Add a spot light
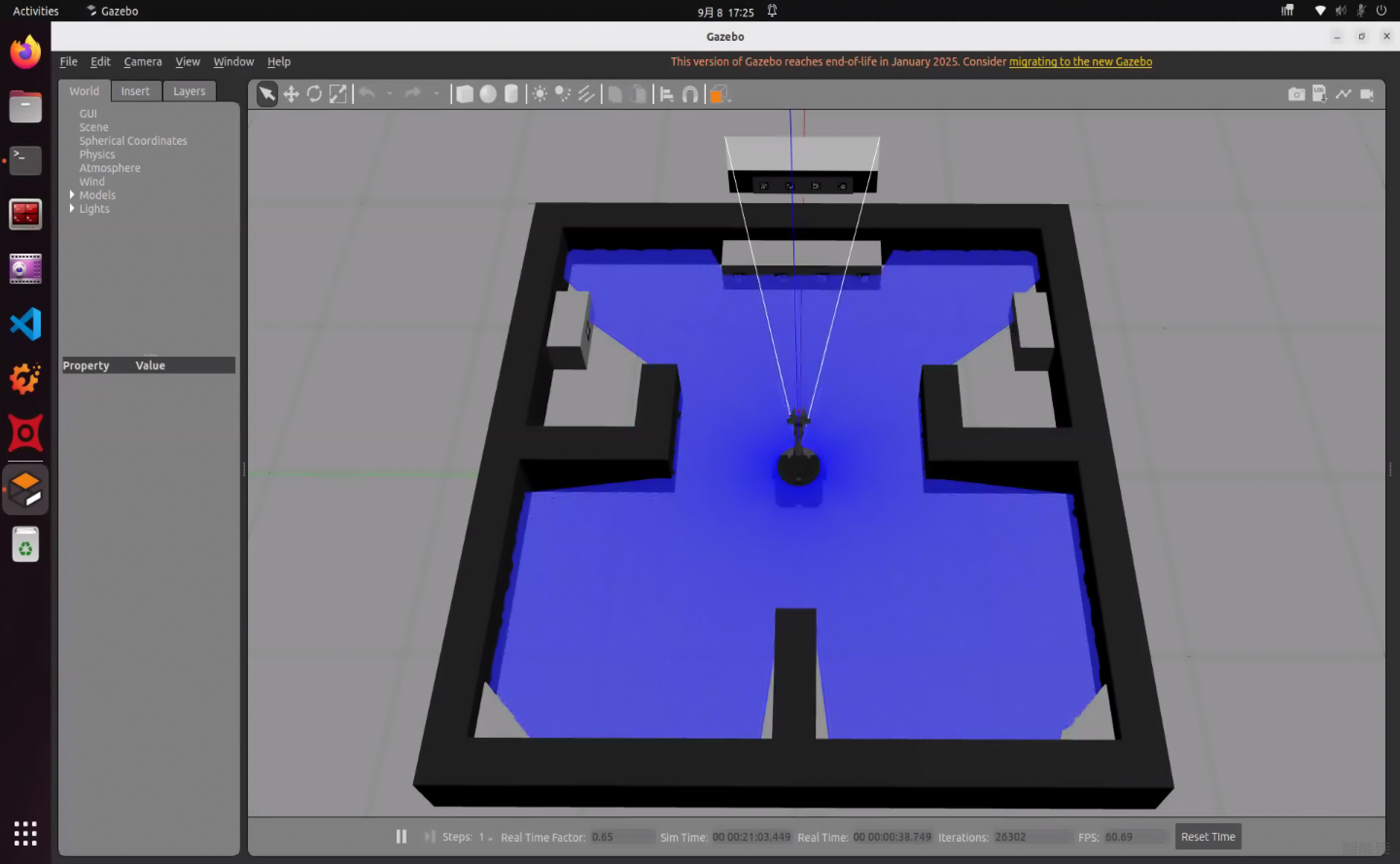The image size is (1400, 864). click(563, 94)
